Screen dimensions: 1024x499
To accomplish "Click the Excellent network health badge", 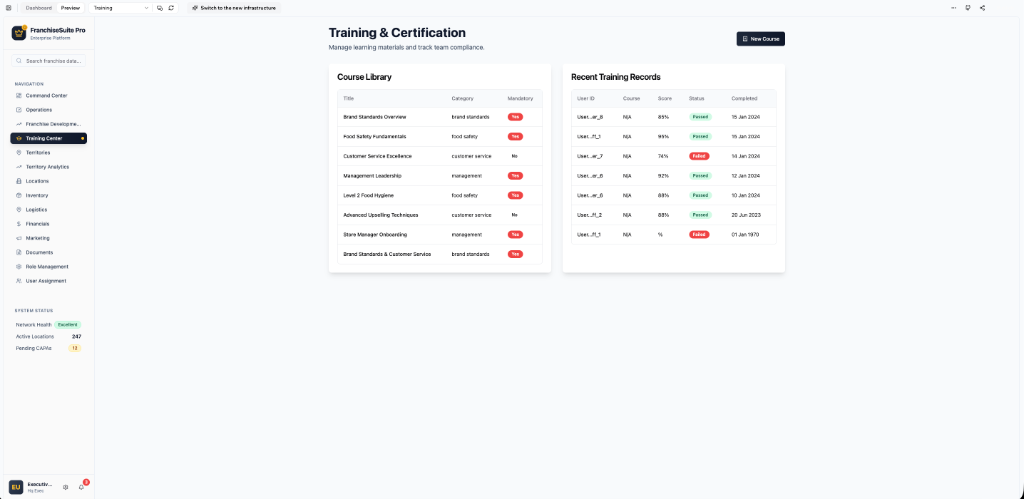I will click(68, 325).
